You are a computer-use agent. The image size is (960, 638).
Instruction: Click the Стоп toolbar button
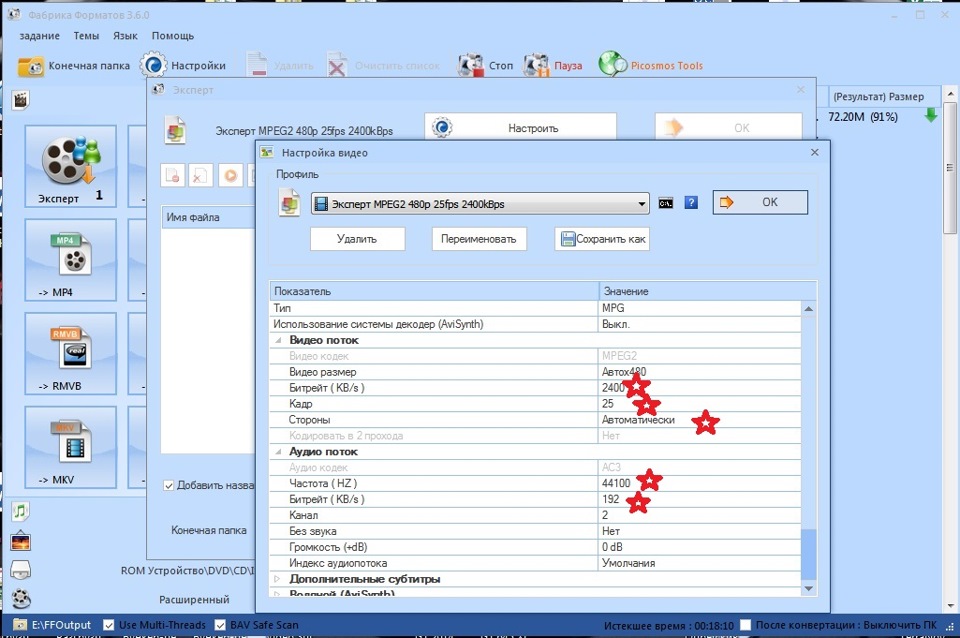click(486, 66)
